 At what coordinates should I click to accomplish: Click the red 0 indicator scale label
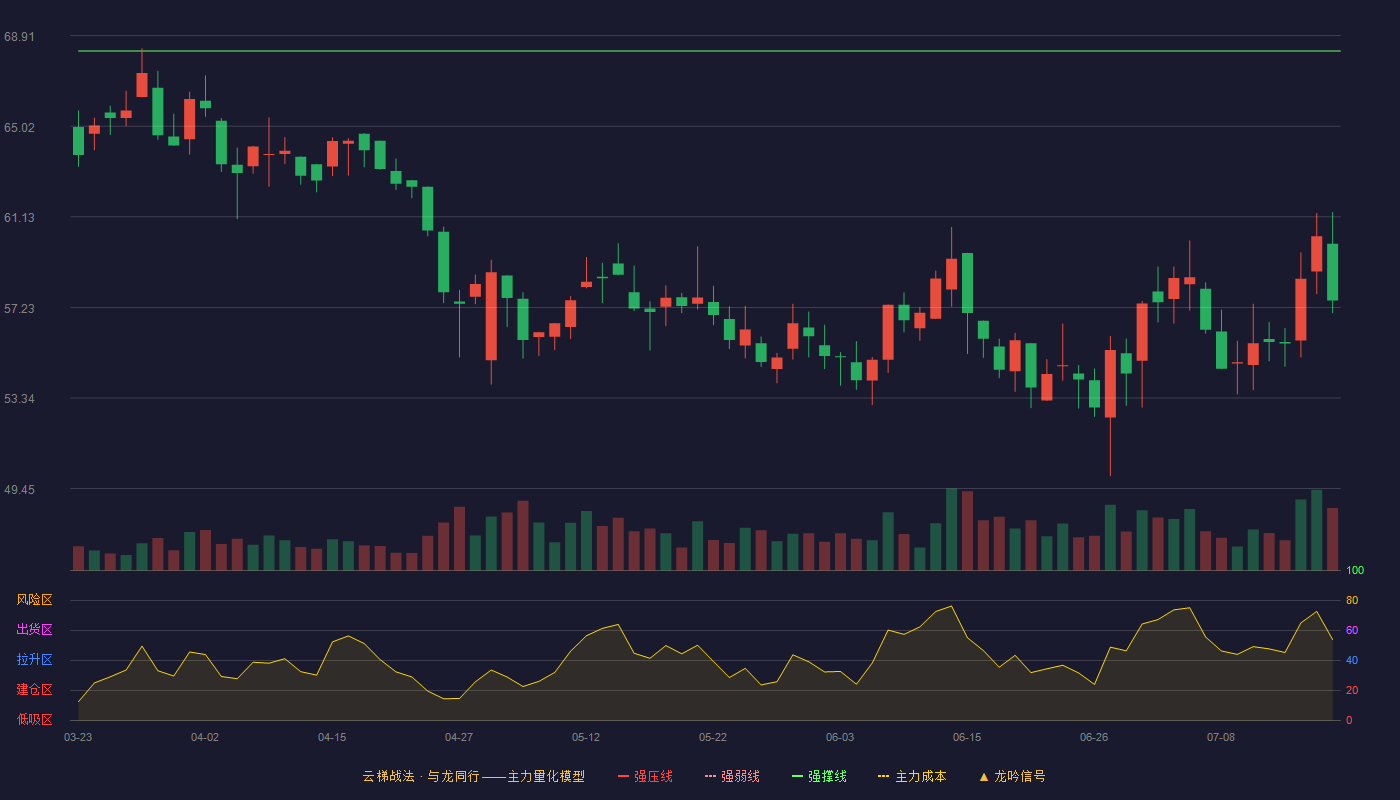1349,720
